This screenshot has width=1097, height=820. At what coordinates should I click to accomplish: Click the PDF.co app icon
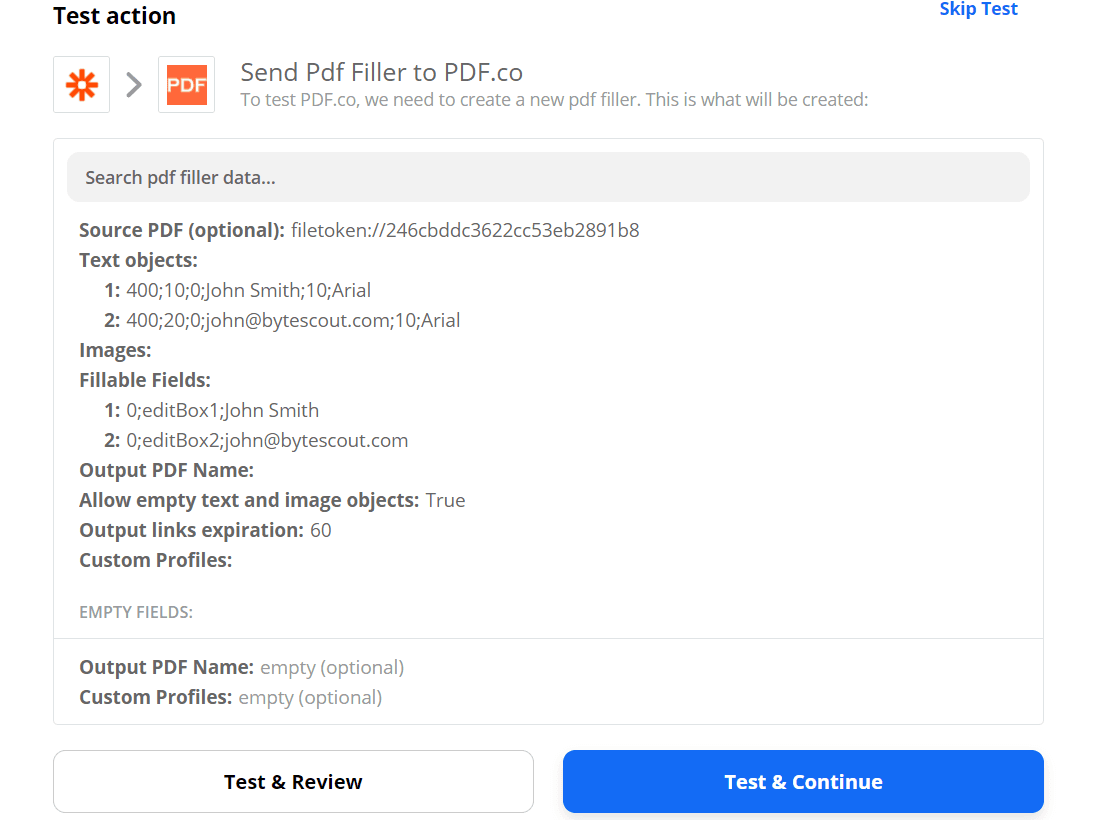[x=186, y=84]
